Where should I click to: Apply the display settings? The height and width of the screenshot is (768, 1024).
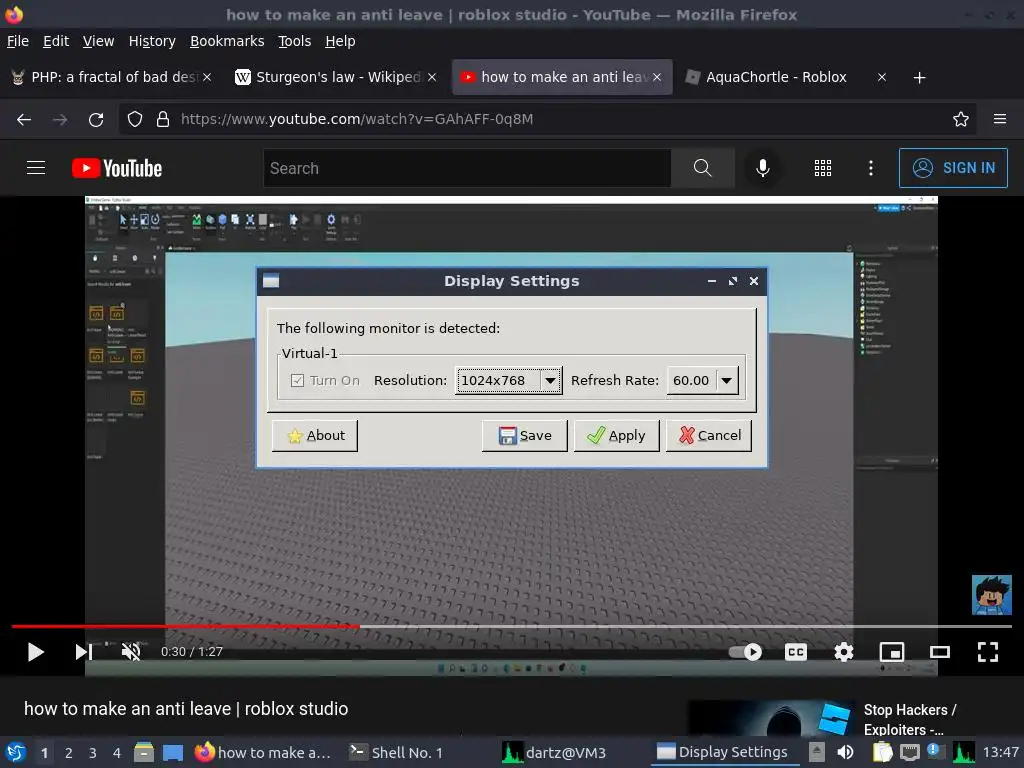click(x=616, y=436)
